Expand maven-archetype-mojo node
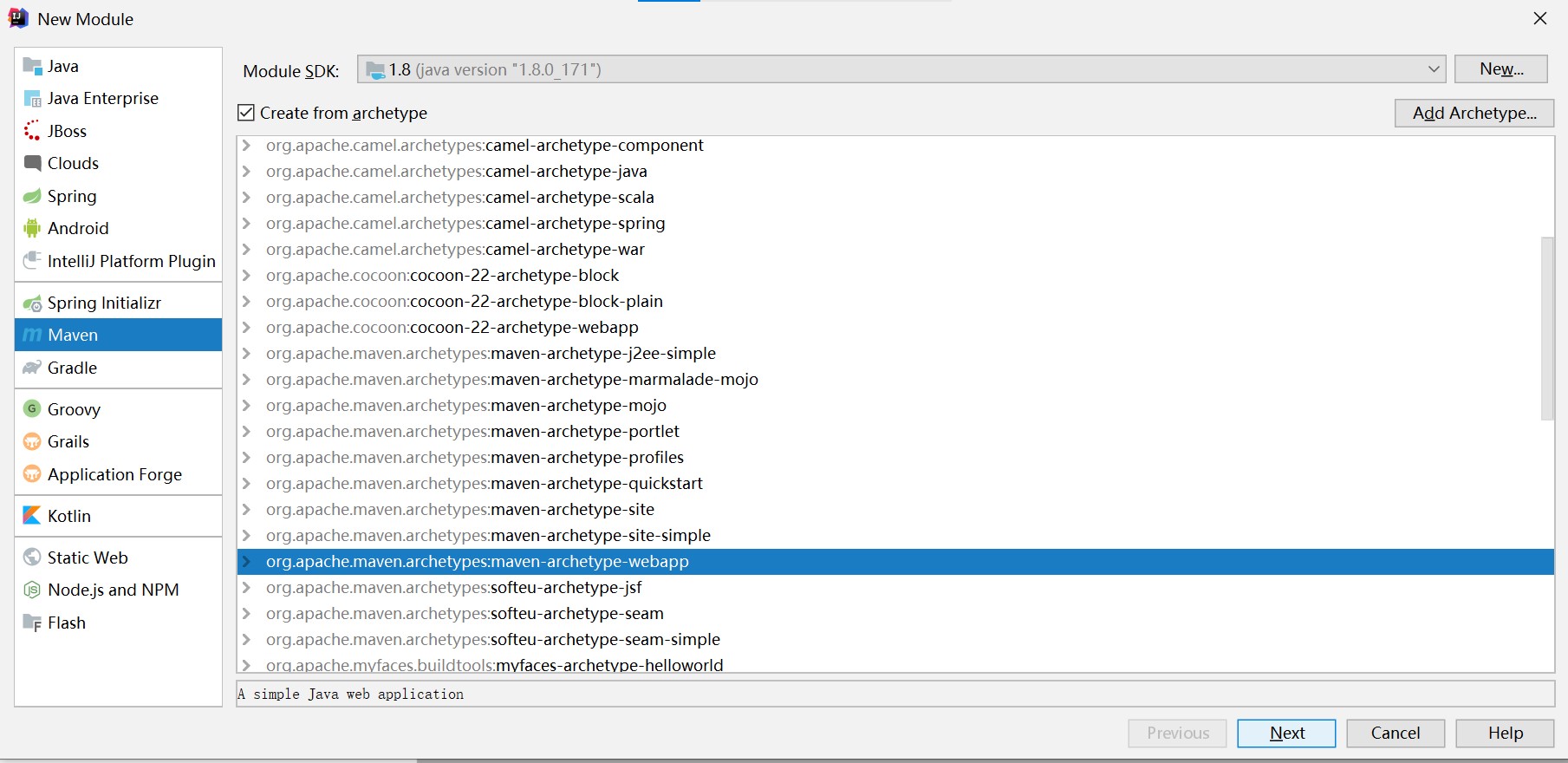Screen dimensions: 1568x763 [x=247, y=405]
